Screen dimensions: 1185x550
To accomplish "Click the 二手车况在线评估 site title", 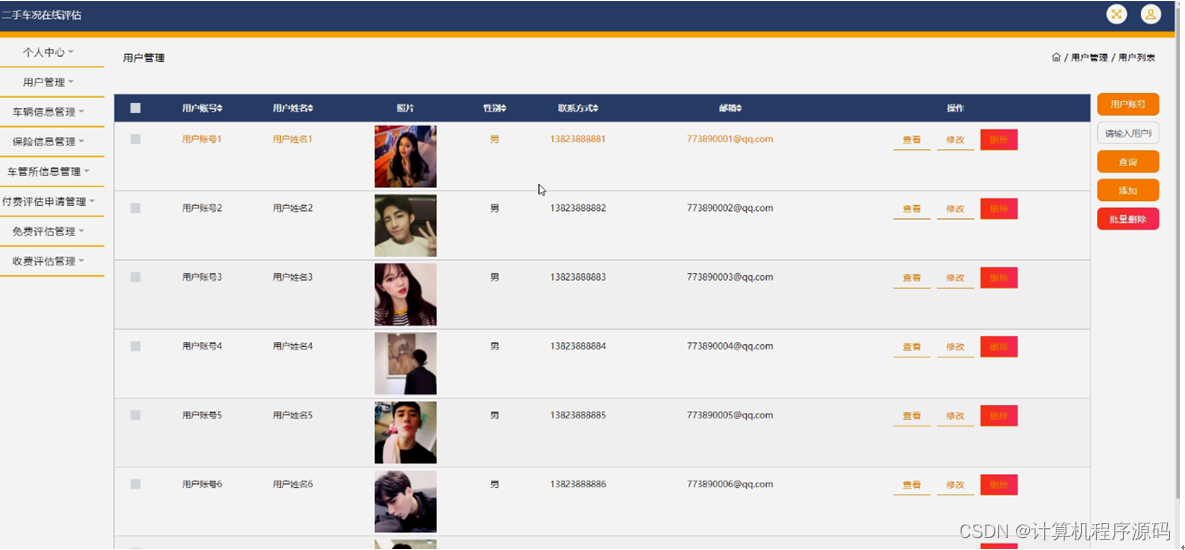I will pos(41,15).
